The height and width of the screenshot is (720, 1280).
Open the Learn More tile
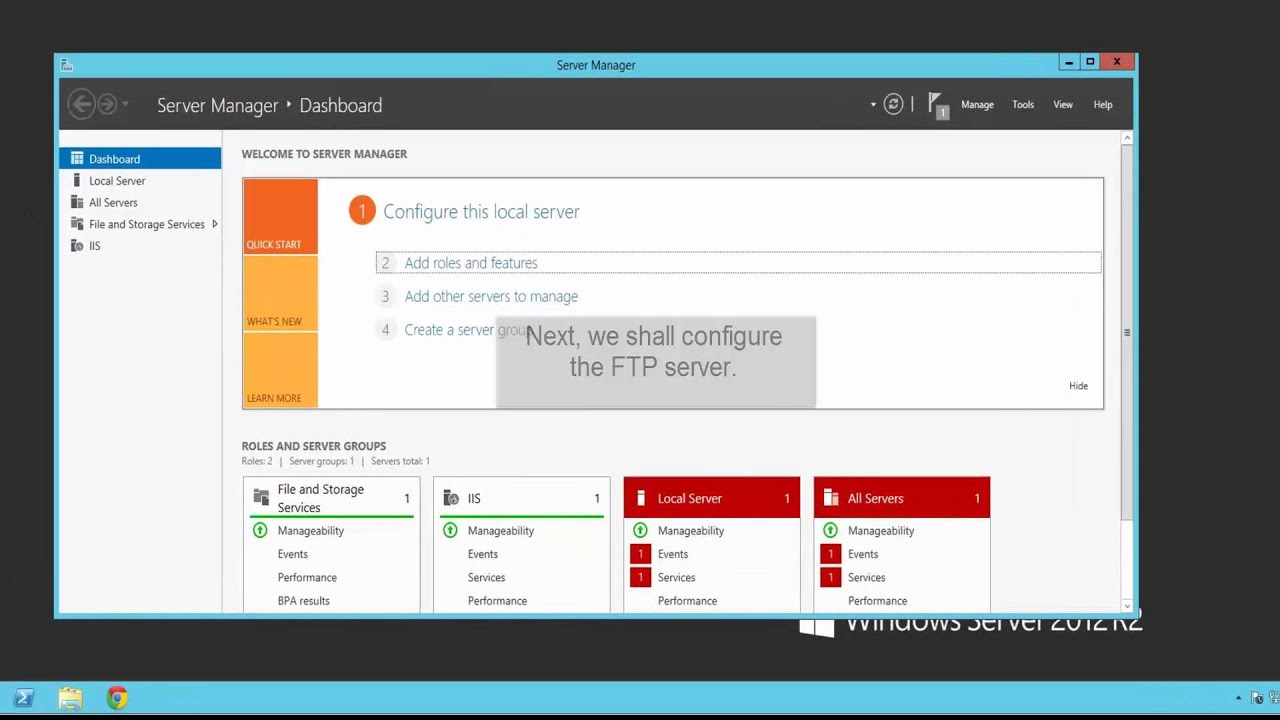[x=280, y=370]
